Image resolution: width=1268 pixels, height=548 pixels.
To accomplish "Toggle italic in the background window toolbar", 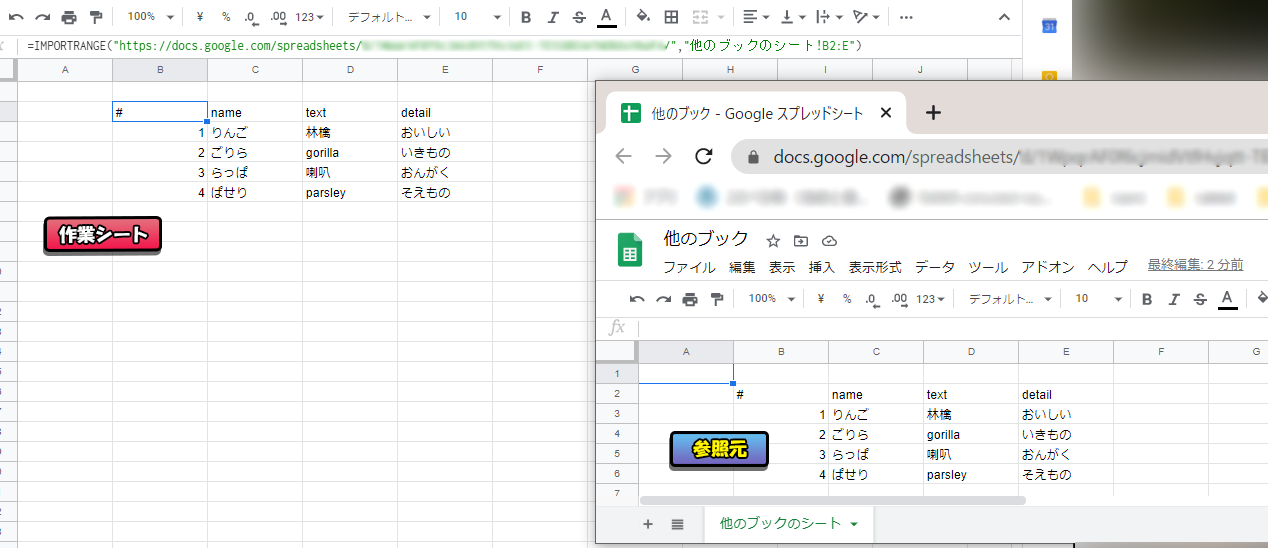I will [x=553, y=17].
